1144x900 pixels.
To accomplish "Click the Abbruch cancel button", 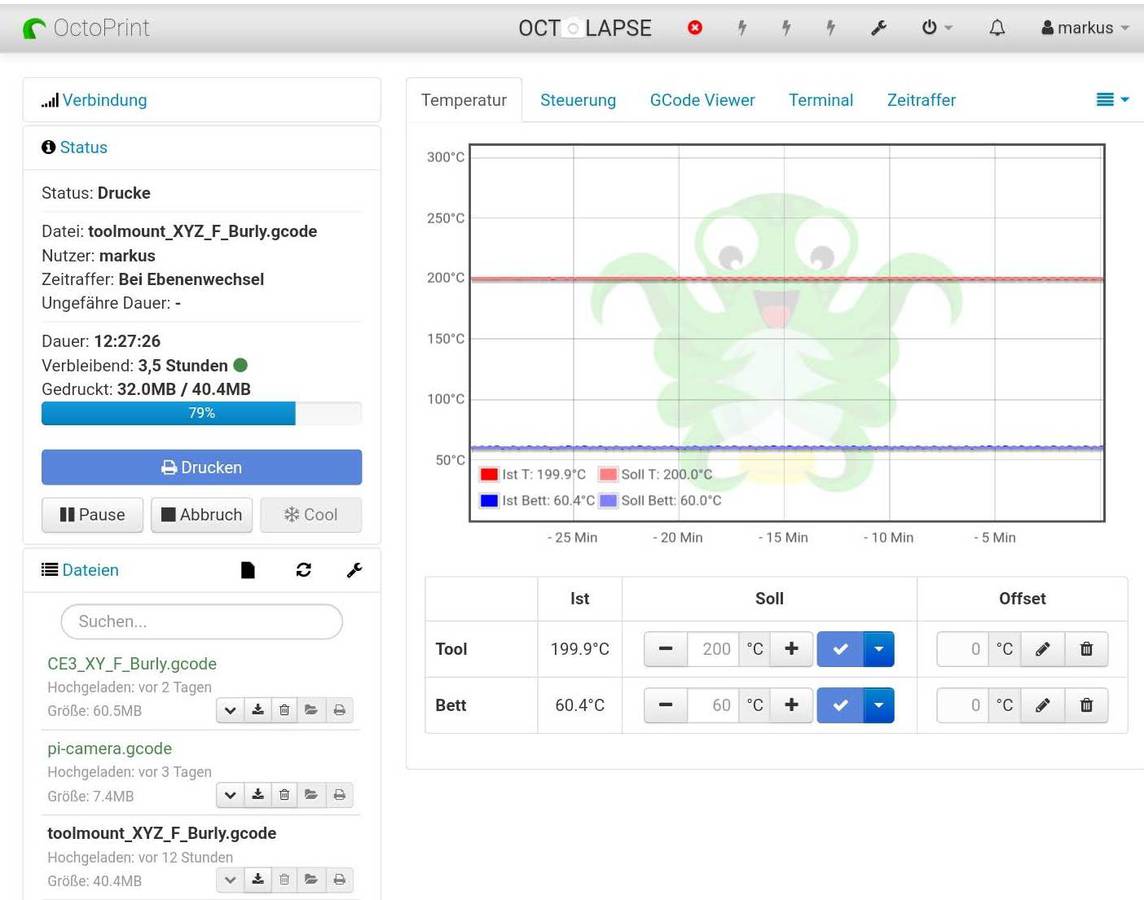I will [201, 515].
